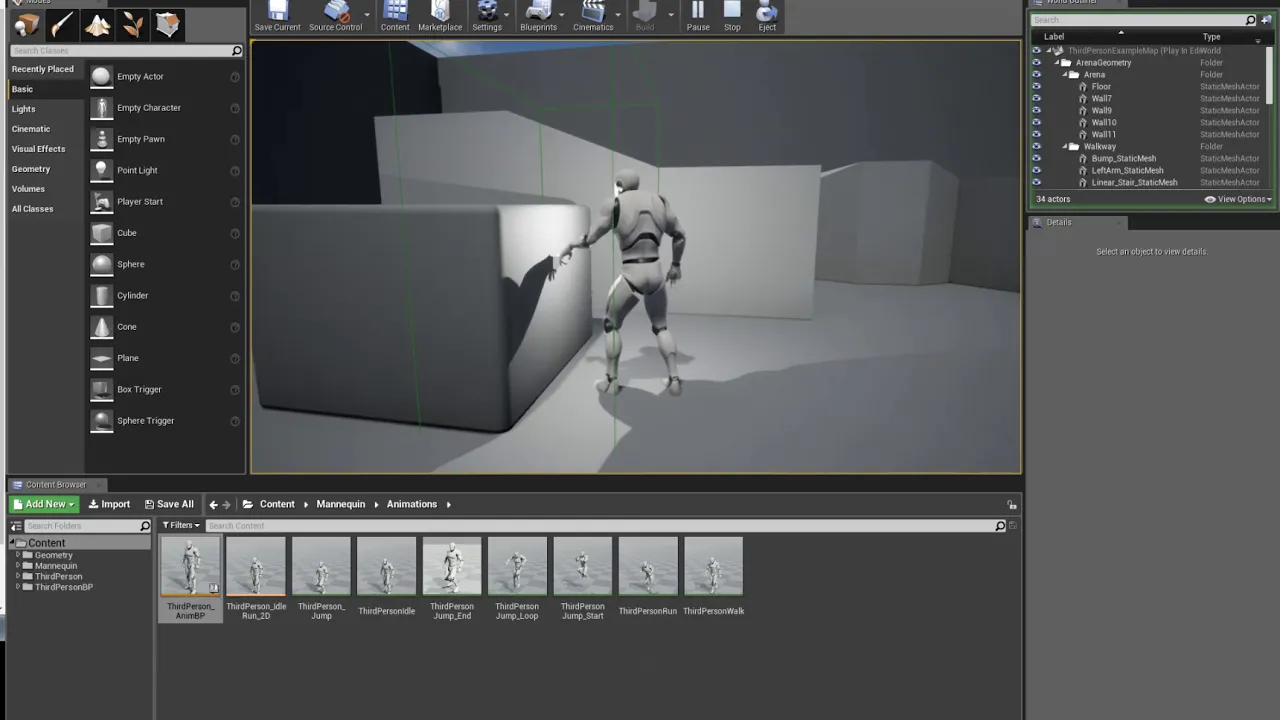Open Content toolbar icon
The height and width of the screenshot is (720, 1280).
tap(395, 17)
